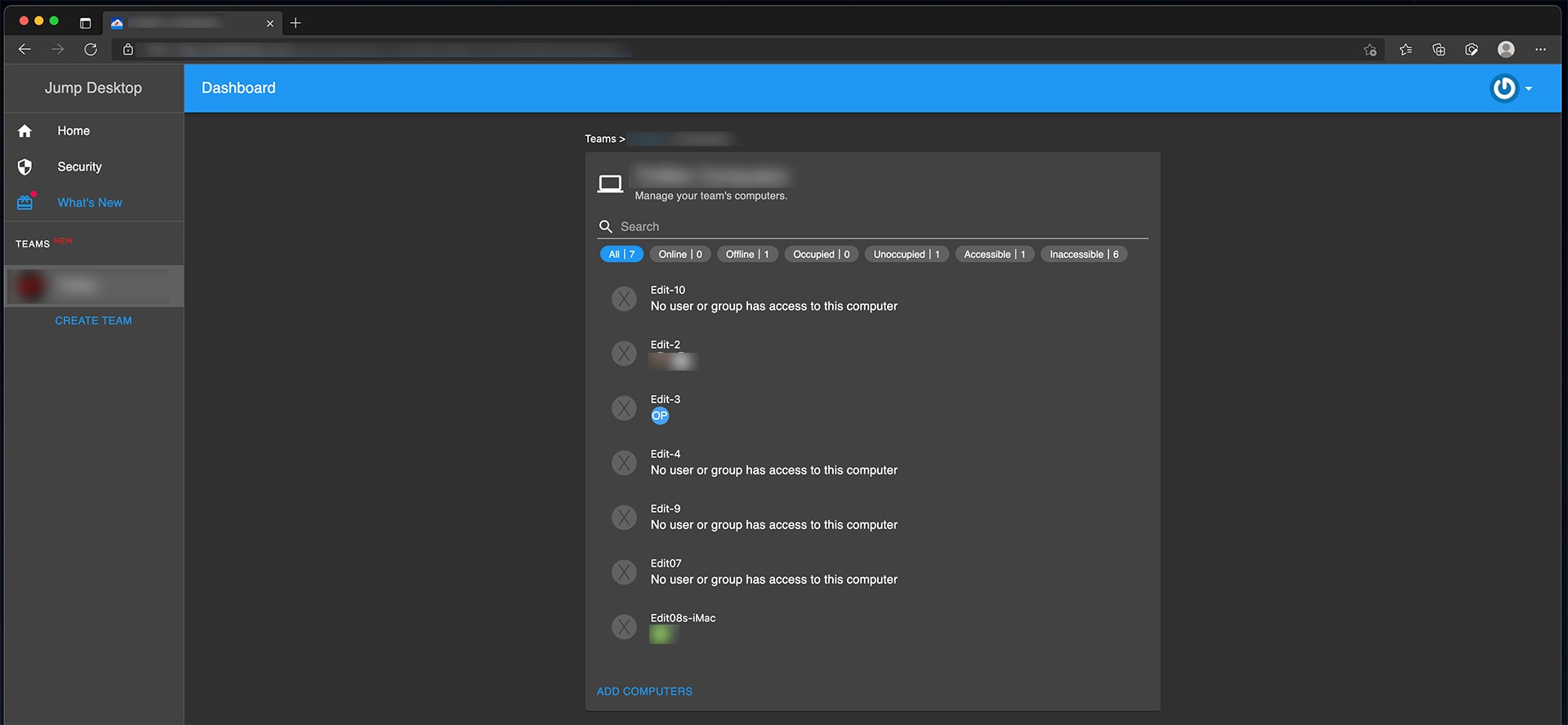Screen dimensions: 1568x725
Task: Open the Home sidebar icon
Action: [x=24, y=131]
